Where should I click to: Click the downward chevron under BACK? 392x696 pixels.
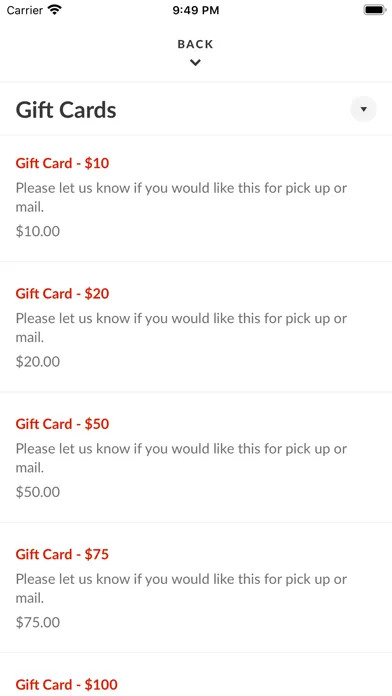click(x=195, y=63)
